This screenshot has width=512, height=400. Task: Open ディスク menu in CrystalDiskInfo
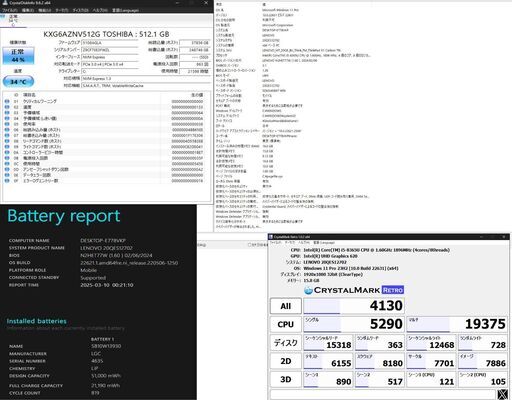80,10
